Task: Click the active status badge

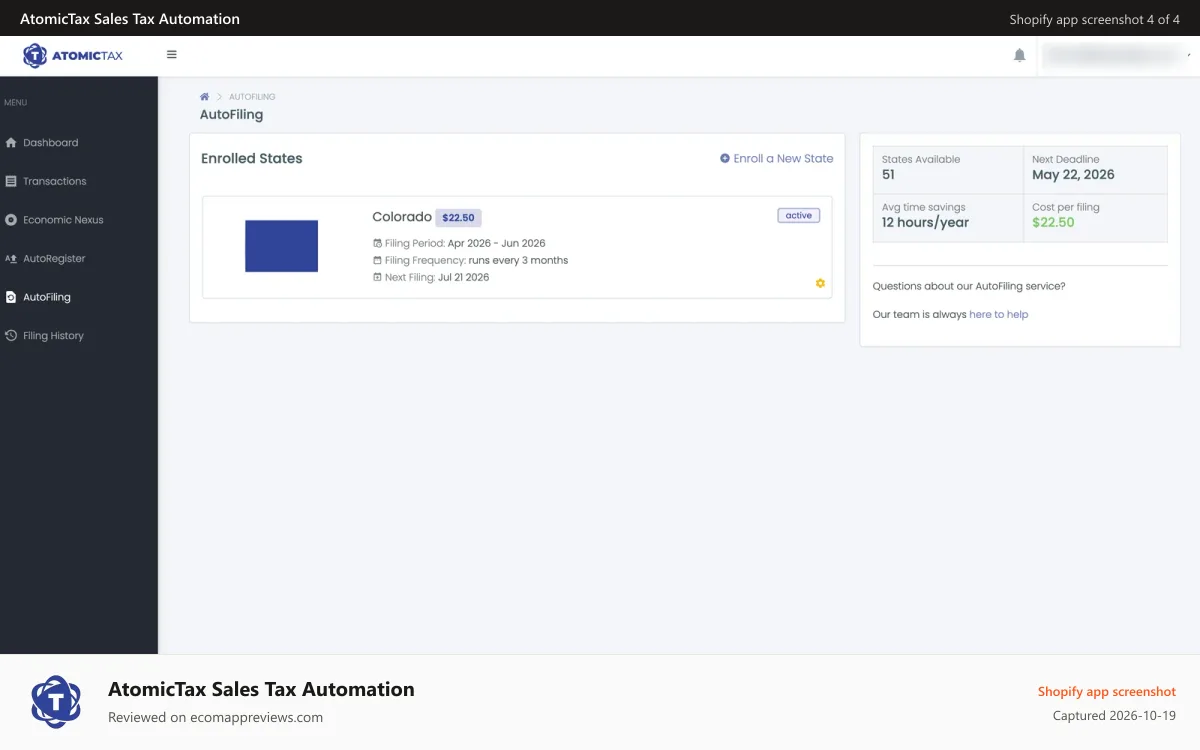Action: (799, 215)
